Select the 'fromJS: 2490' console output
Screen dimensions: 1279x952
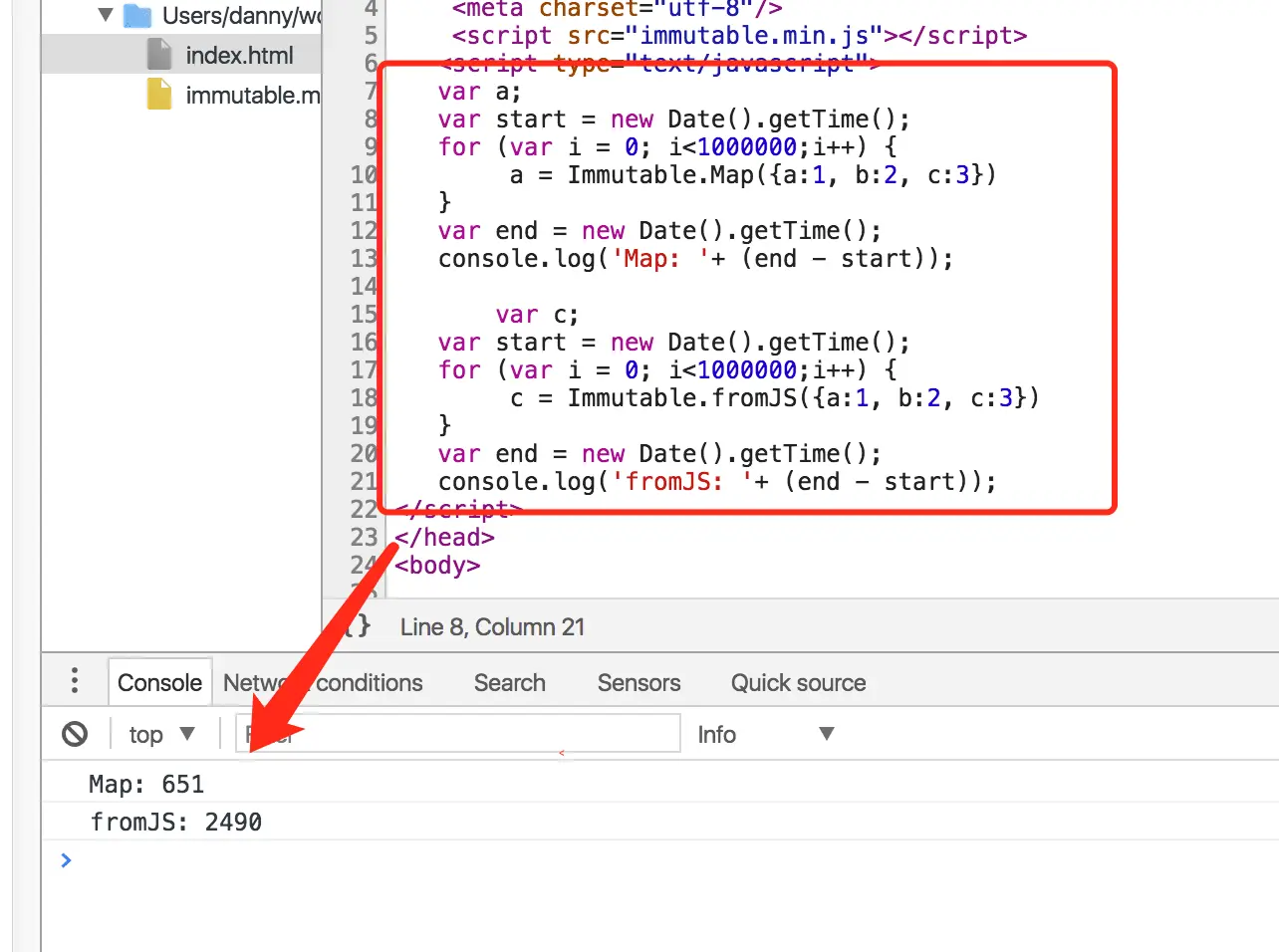click(x=175, y=822)
